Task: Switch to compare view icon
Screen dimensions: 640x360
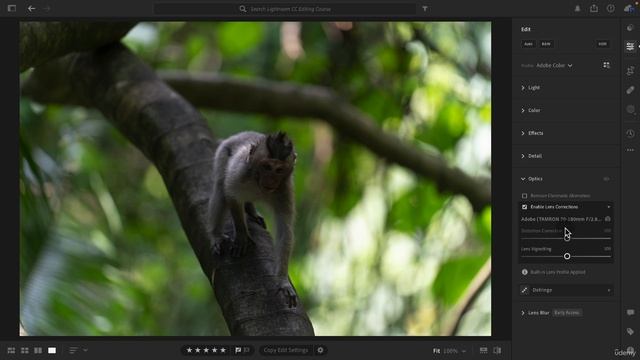Action: tap(38, 350)
